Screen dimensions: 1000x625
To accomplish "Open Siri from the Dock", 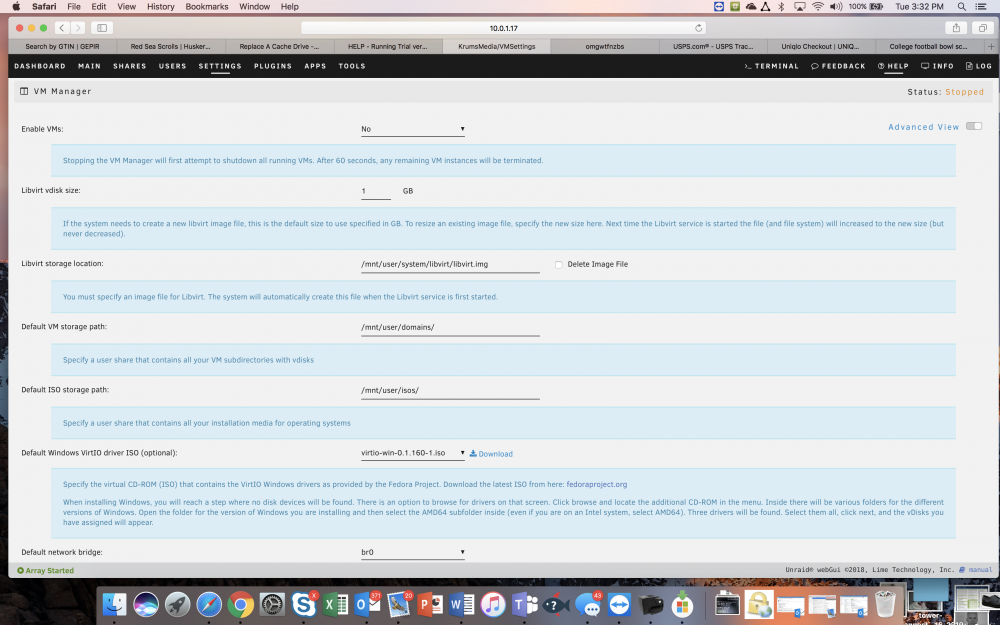I will click(x=146, y=604).
